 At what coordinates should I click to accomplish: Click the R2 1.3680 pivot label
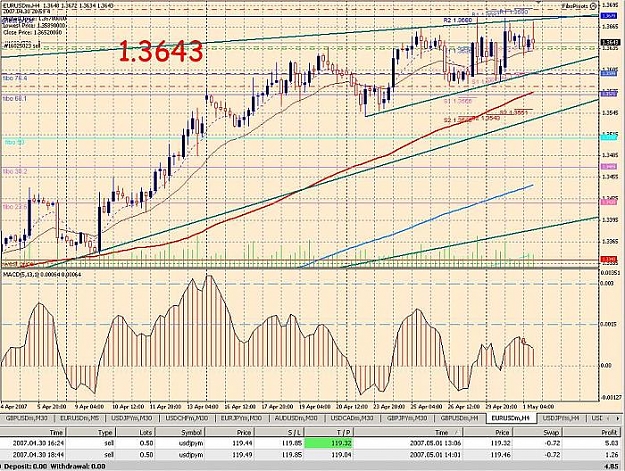[458, 20]
